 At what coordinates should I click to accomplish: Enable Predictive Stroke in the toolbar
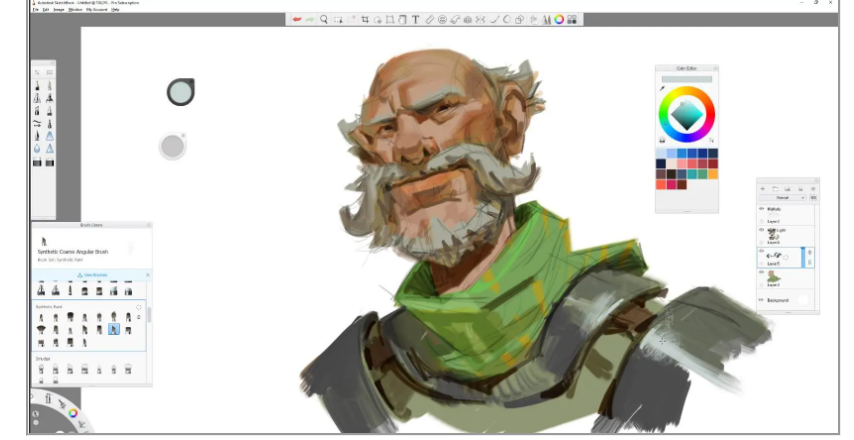[x=507, y=20]
